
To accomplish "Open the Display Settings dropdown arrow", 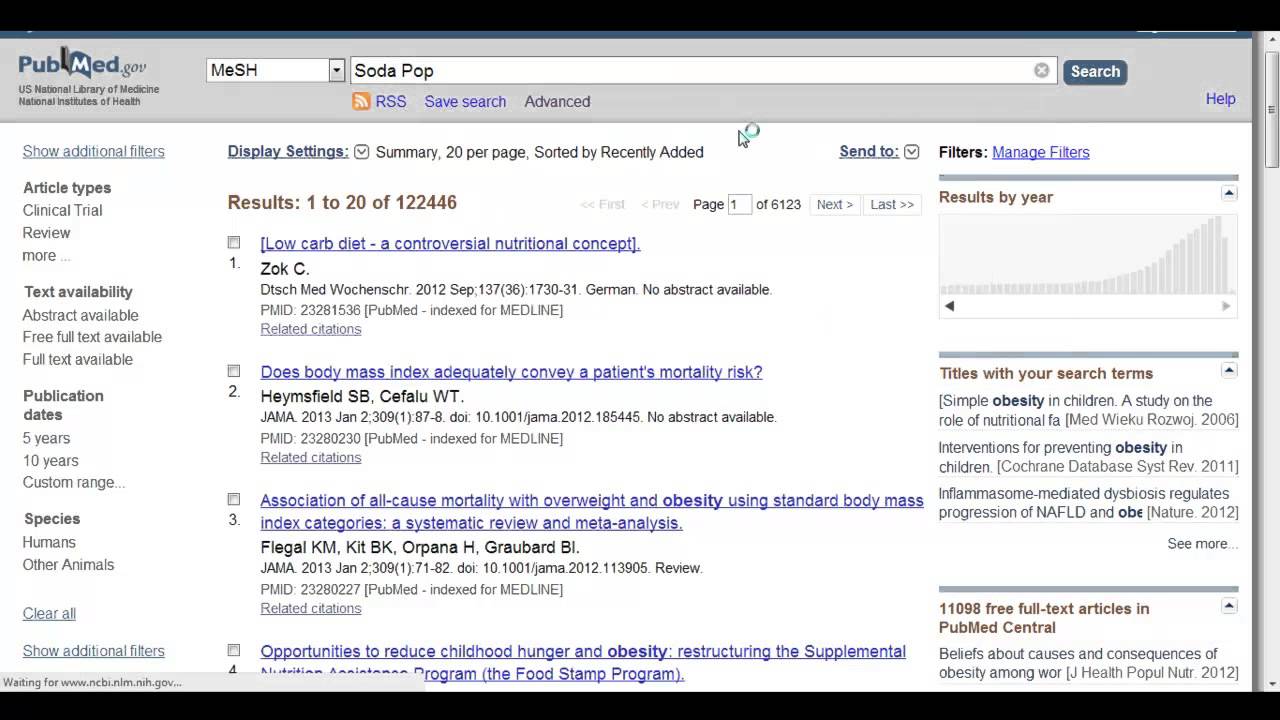I will tap(362, 152).
